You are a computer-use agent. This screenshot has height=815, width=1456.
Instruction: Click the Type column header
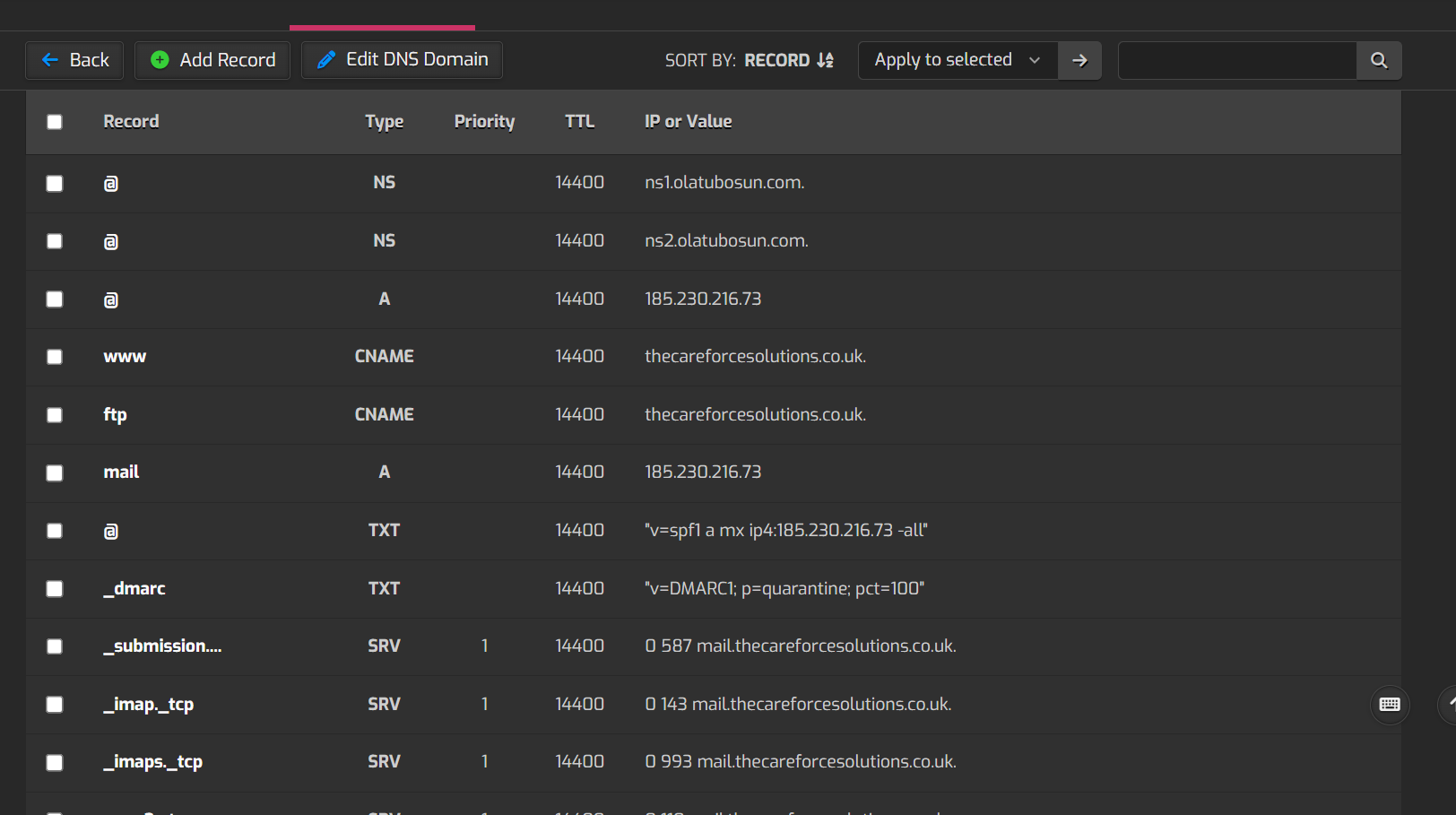tap(384, 122)
